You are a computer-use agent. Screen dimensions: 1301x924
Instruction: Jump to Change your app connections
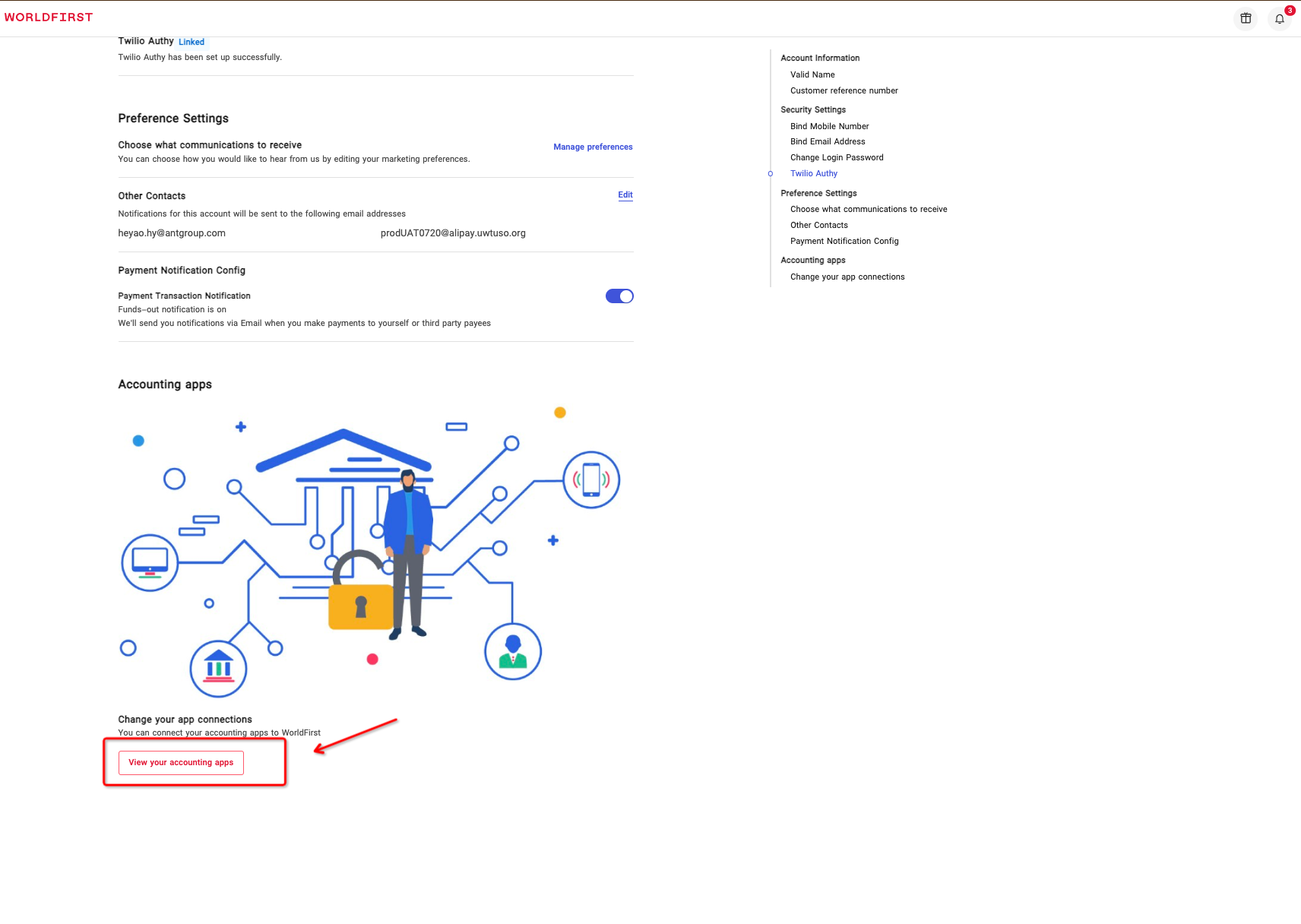pyautogui.click(x=847, y=277)
